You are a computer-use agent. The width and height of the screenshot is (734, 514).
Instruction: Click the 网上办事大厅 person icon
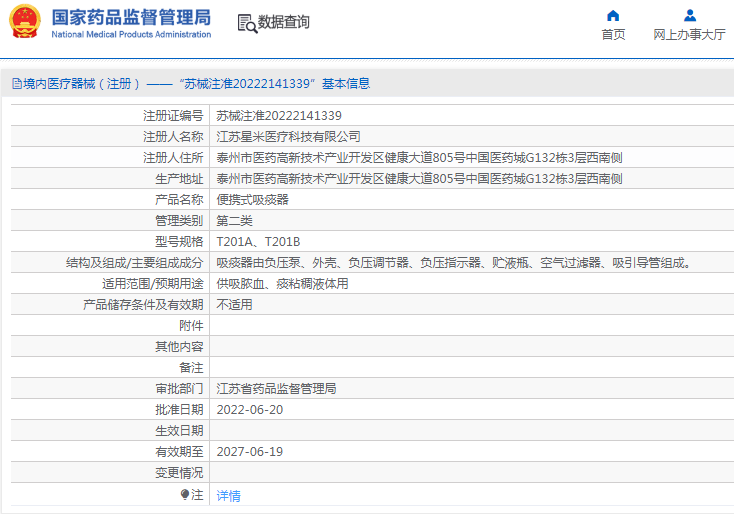click(x=689, y=15)
